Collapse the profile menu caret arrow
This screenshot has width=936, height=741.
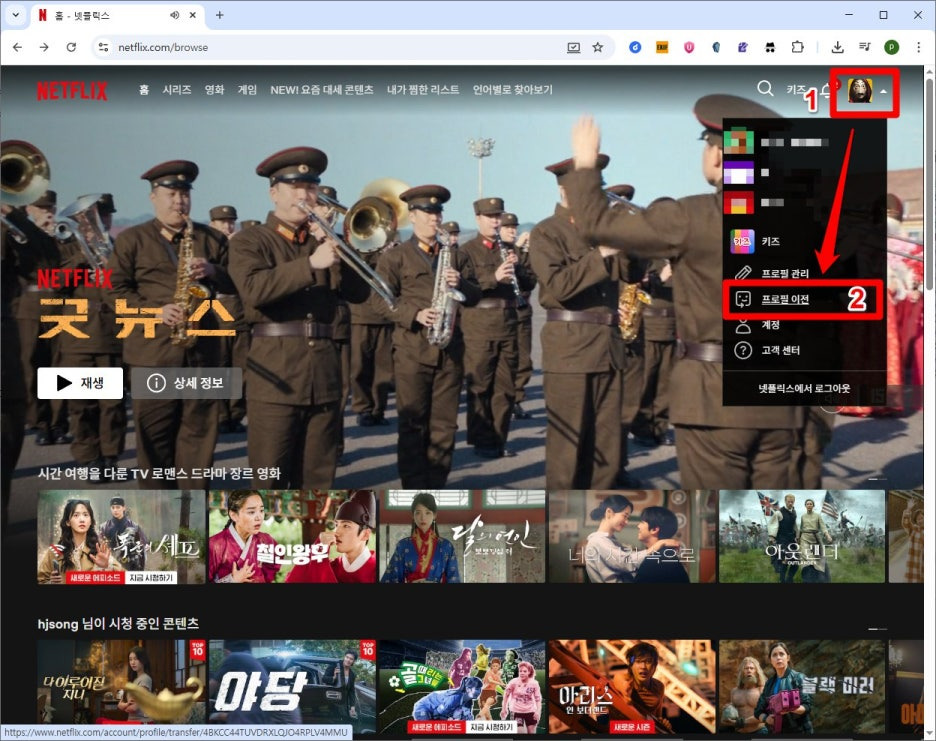click(x=883, y=91)
